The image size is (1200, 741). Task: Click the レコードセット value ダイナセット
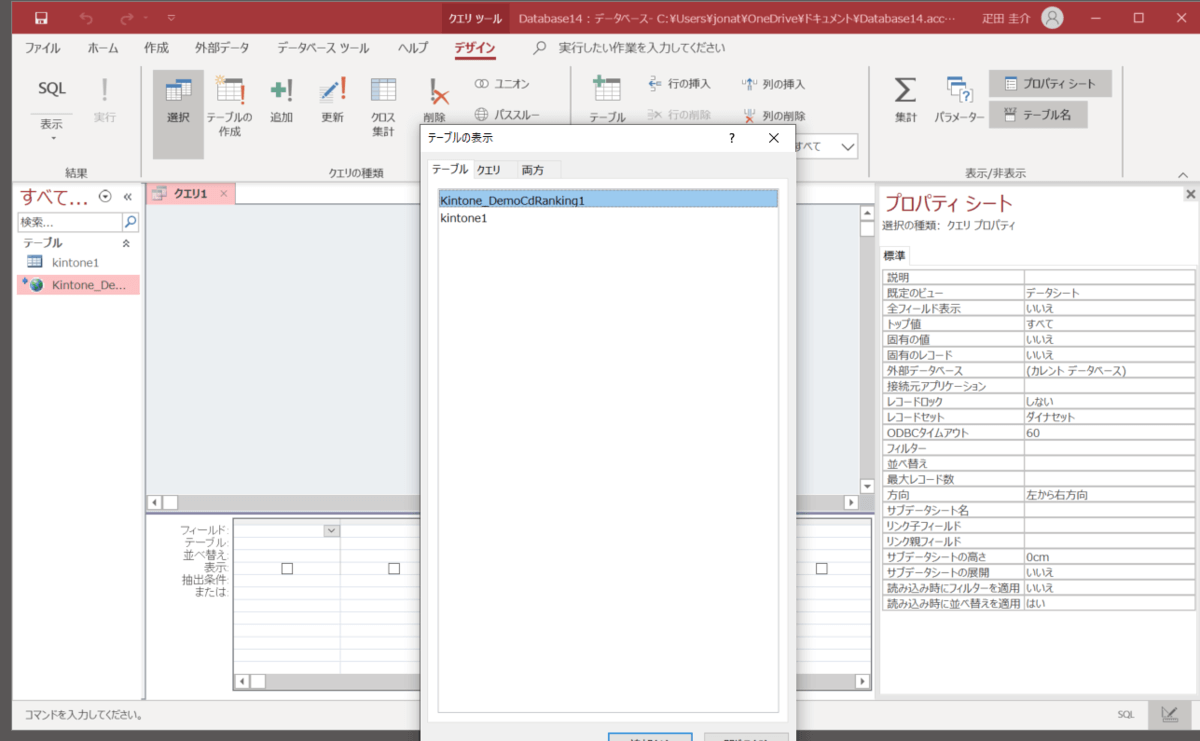[1109, 417]
